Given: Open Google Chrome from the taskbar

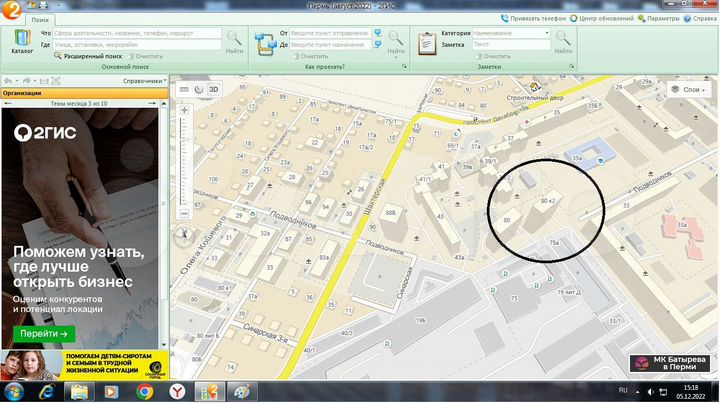Looking at the screenshot, I should pyautogui.click(x=143, y=391).
